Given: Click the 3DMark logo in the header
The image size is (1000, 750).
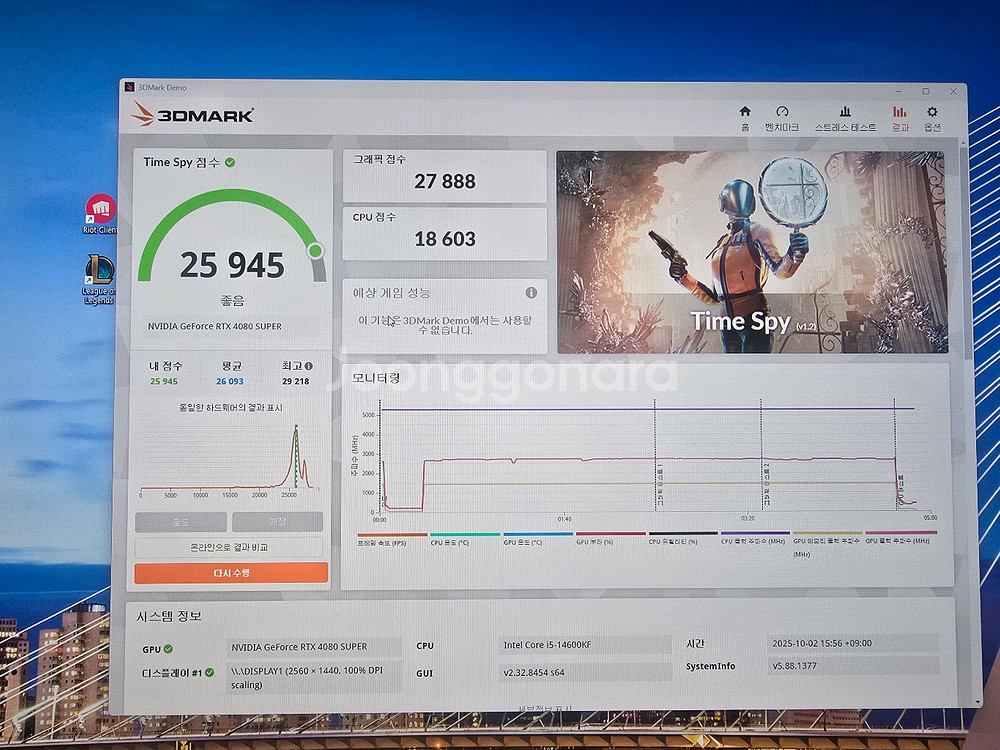Looking at the screenshot, I should pyautogui.click(x=193, y=115).
